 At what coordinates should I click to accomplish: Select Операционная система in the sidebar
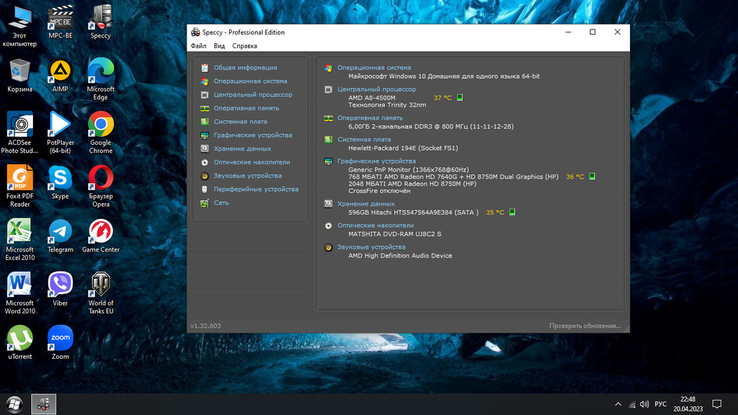[x=250, y=81]
